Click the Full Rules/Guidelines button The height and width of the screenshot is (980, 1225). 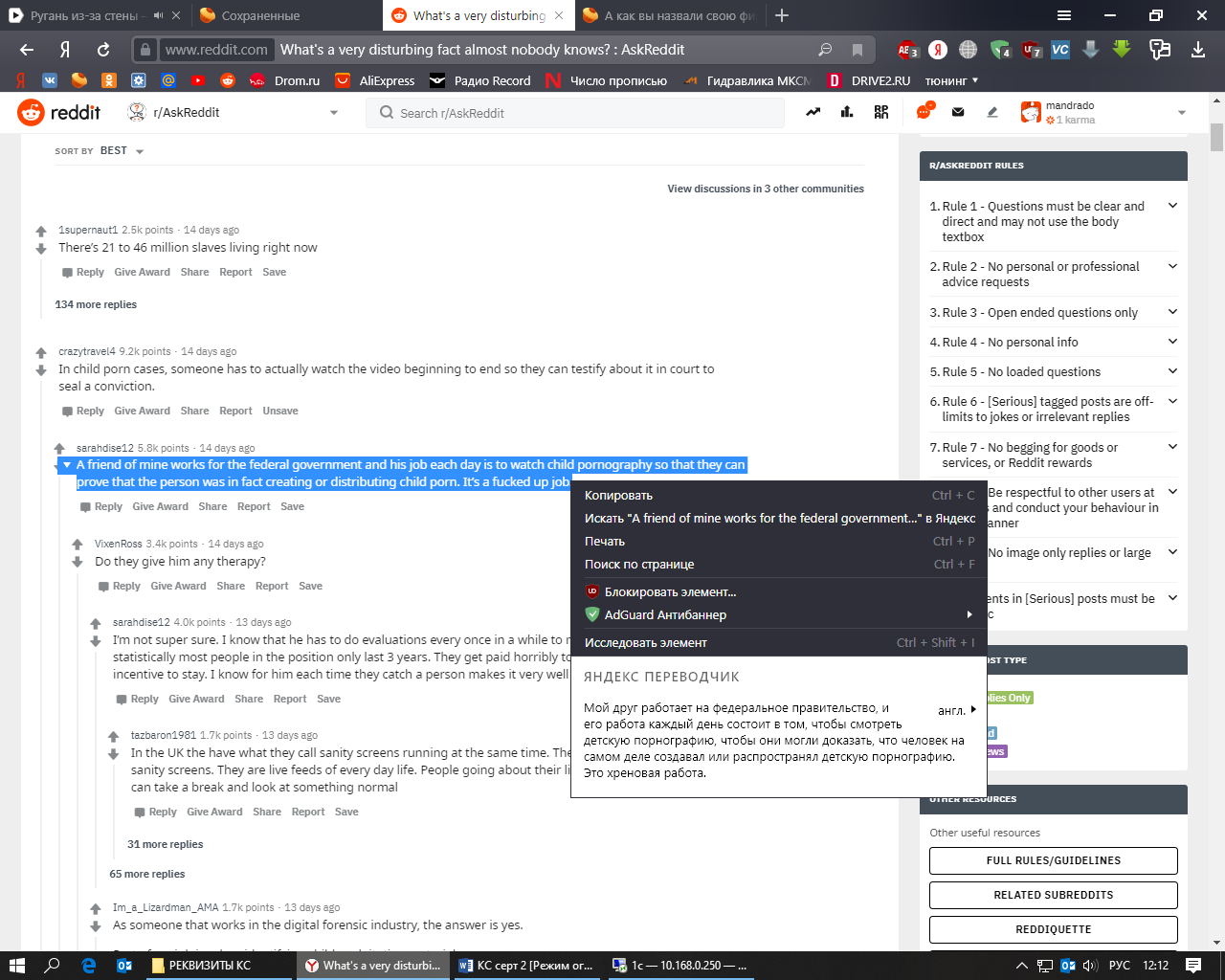(x=1053, y=860)
